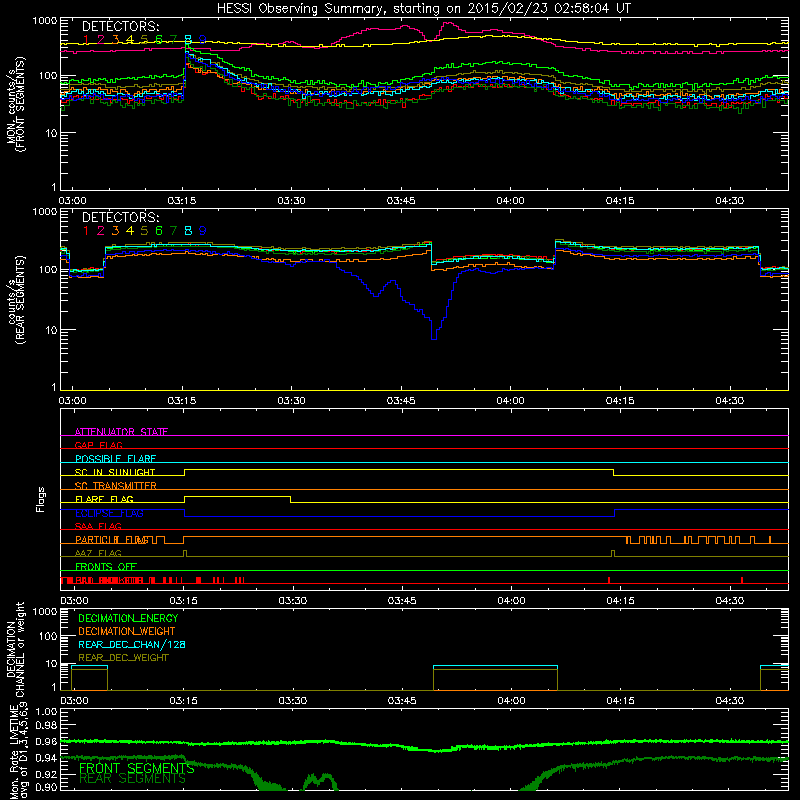Screen dimensions: 800x800
Task: Click the REAR_DEC_CHAN/128 legend entry
Action: (x=132, y=644)
